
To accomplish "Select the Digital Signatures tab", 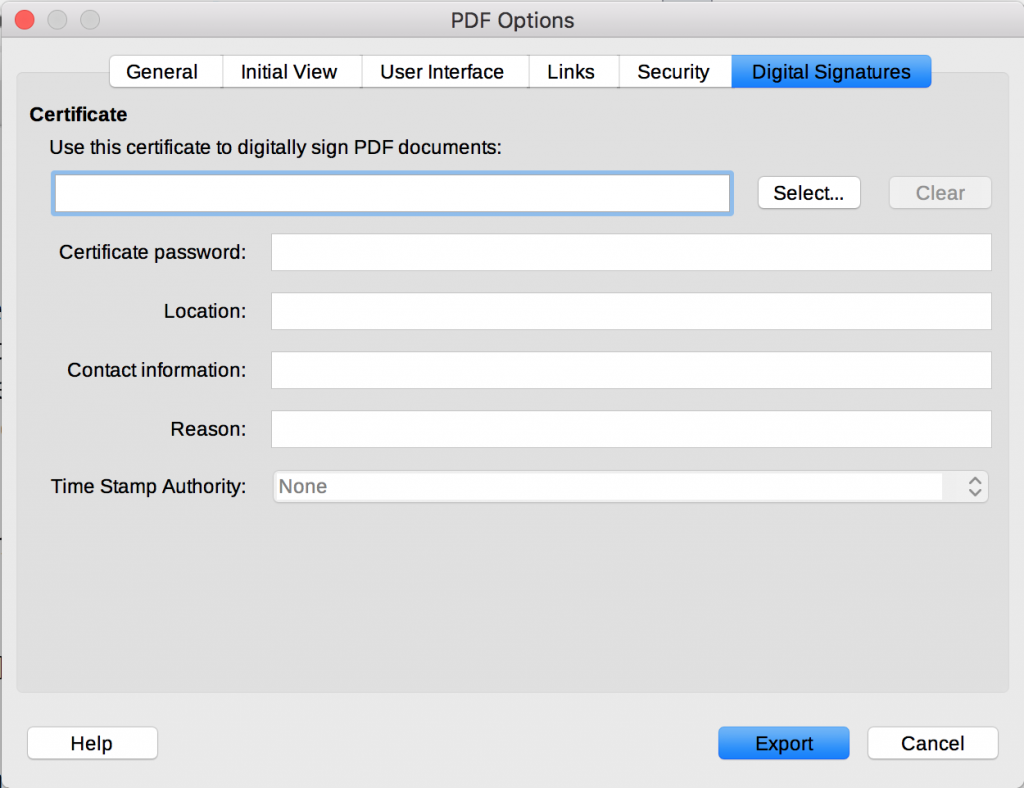I will (831, 71).
